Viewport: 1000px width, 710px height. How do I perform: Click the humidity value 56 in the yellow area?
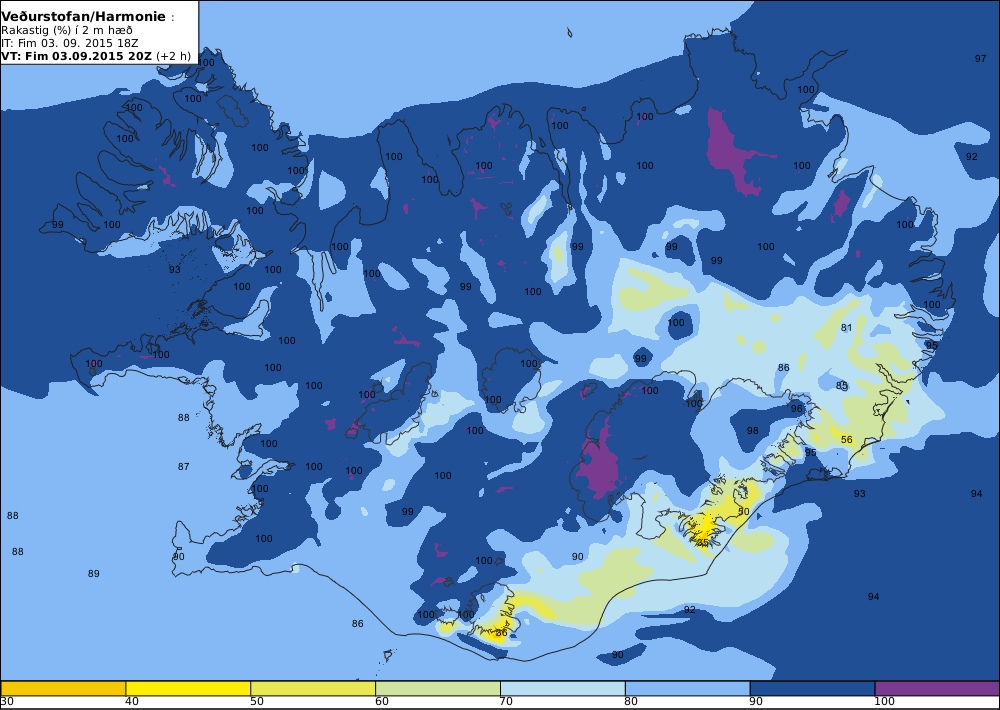pyautogui.click(x=846, y=440)
